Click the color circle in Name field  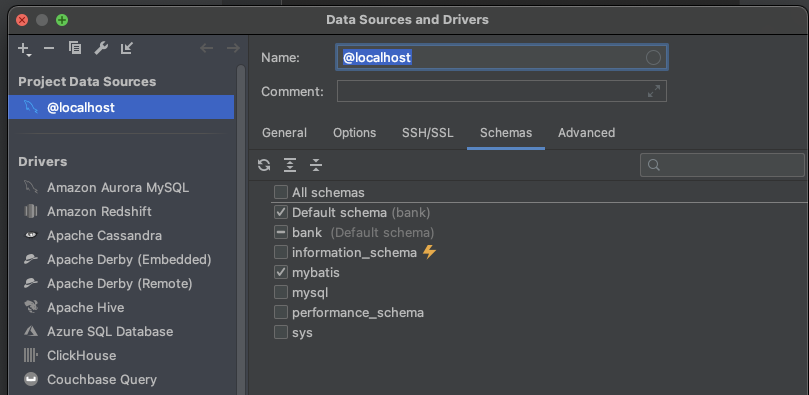(653, 57)
